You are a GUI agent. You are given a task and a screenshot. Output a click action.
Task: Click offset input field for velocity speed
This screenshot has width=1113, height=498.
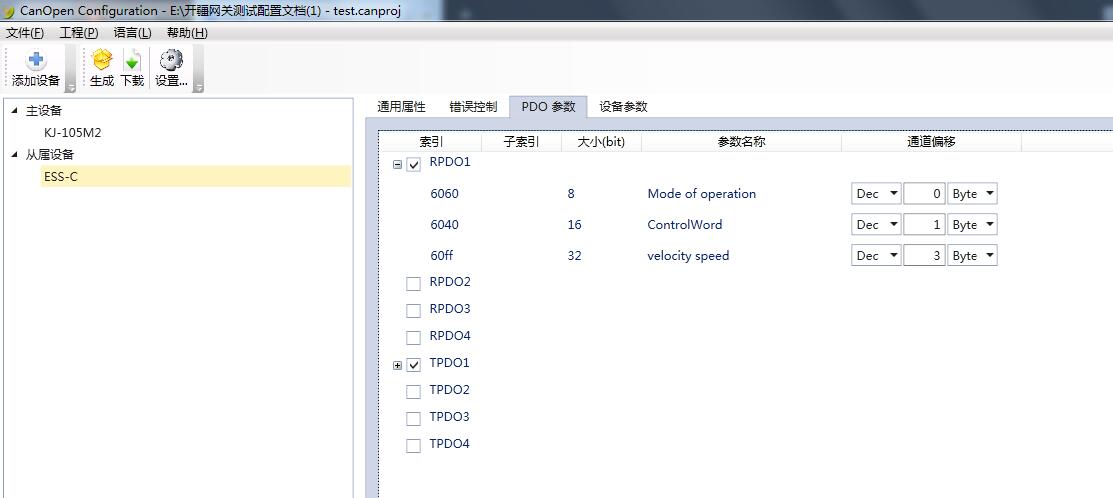coord(924,256)
